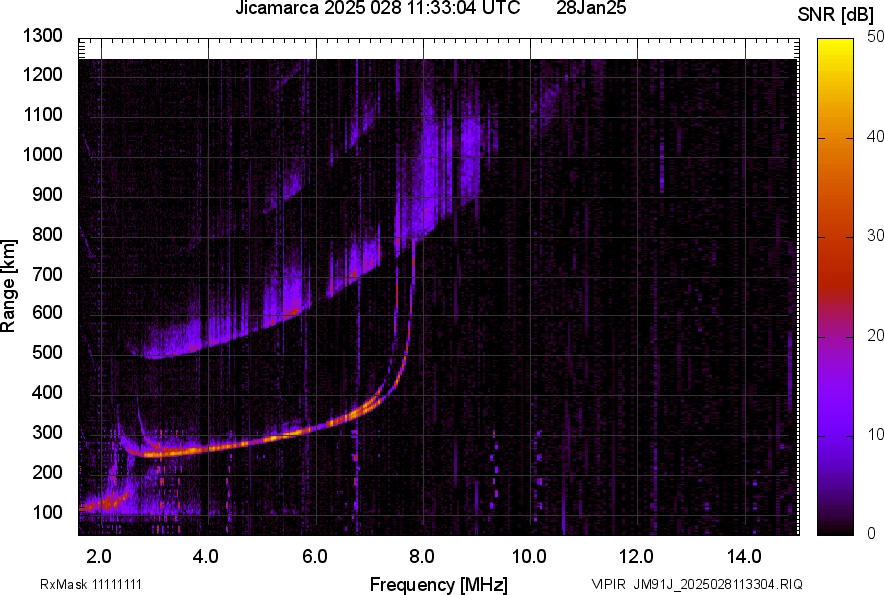884x595 pixels.
Task: Select the 50 tick label on the colorbar
Action: coord(876,37)
